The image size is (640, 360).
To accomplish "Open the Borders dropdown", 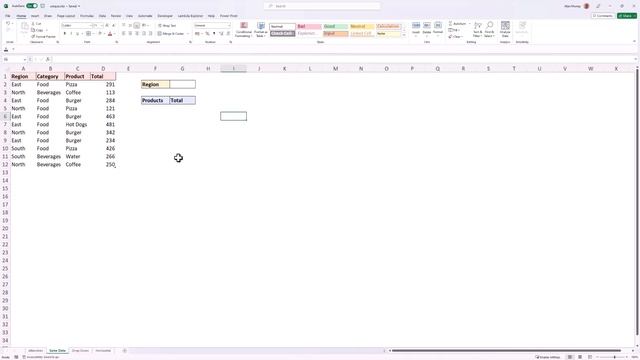I will tap(93, 33).
